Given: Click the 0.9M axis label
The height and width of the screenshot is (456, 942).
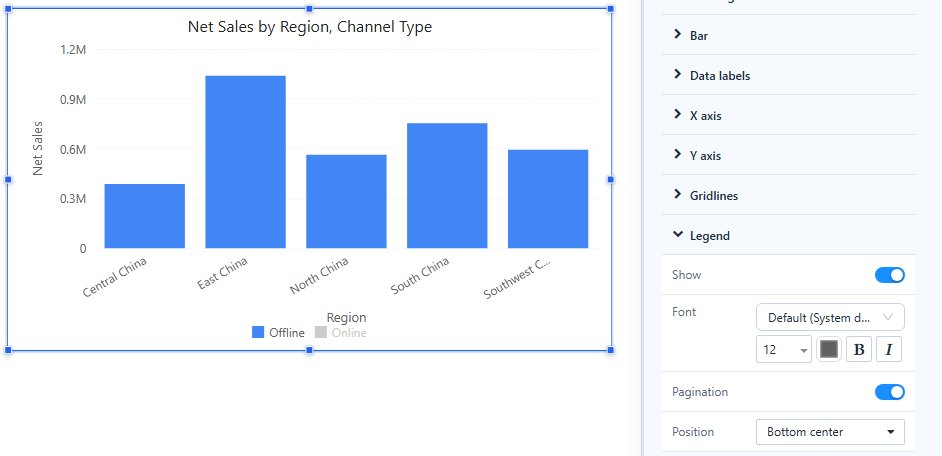Looking at the screenshot, I should coord(73,99).
